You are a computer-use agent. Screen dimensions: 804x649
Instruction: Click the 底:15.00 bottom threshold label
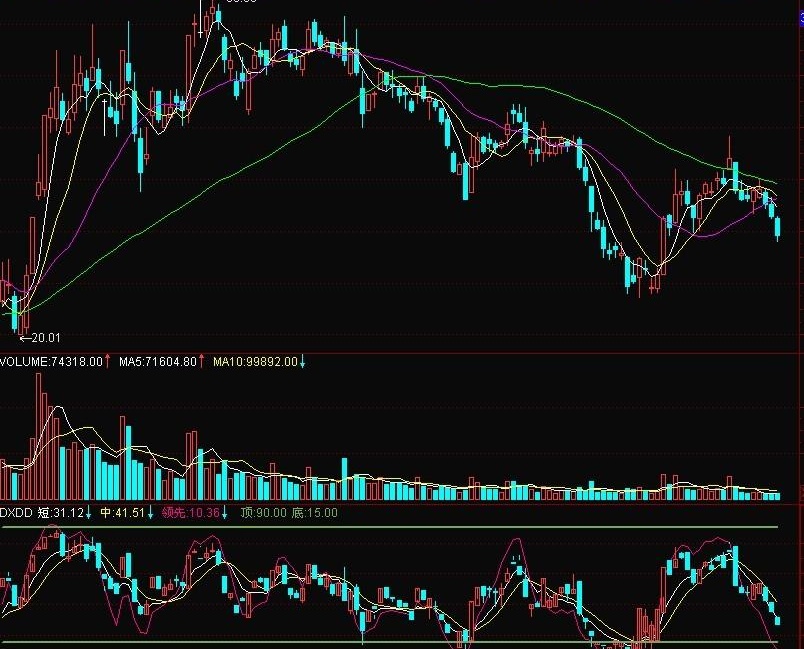(x=315, y=513)
